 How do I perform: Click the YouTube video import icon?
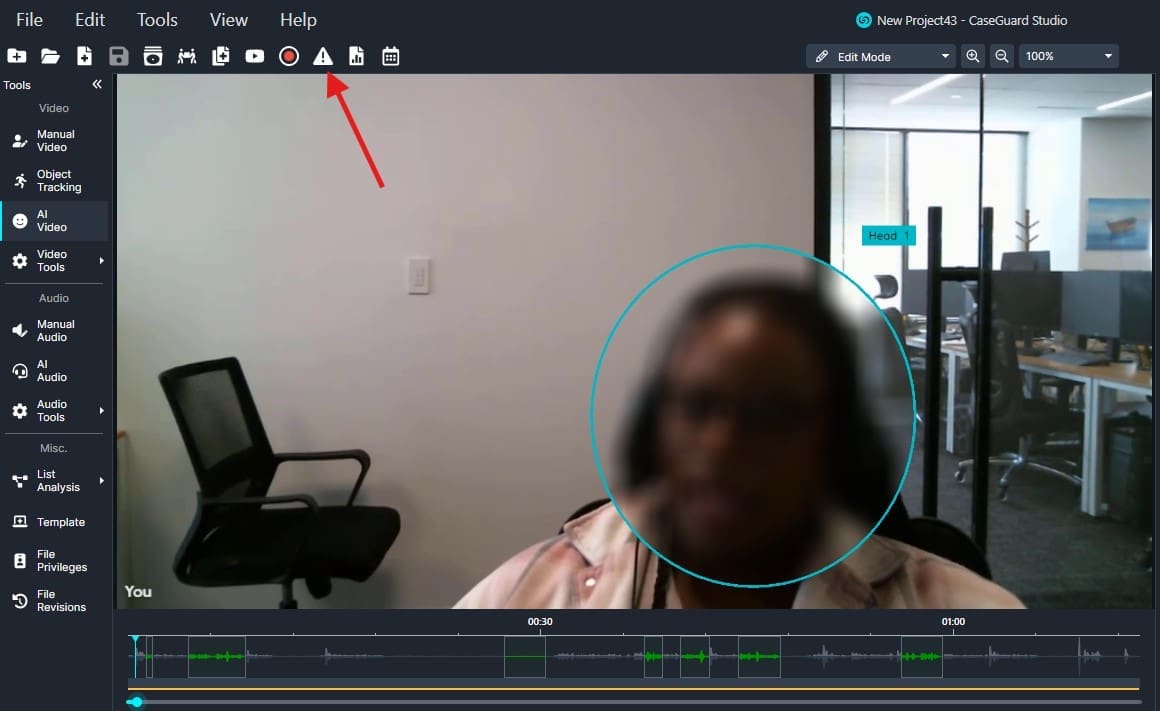pyautogui.click(x=255, y=57)
